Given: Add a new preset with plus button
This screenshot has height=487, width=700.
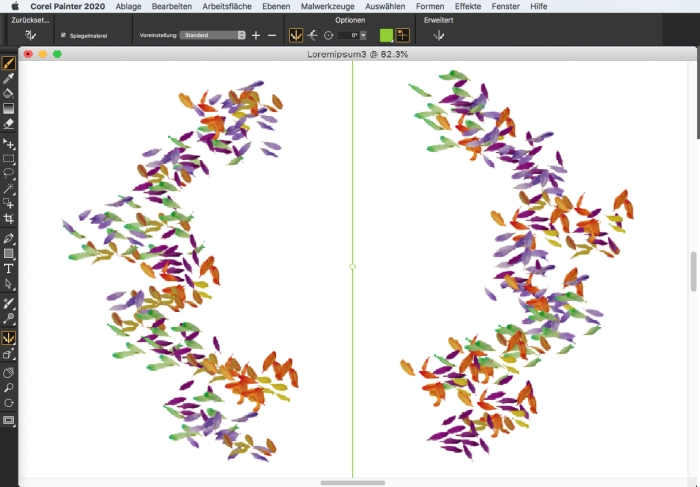Looking at the screenshot, I should (256, 35).
